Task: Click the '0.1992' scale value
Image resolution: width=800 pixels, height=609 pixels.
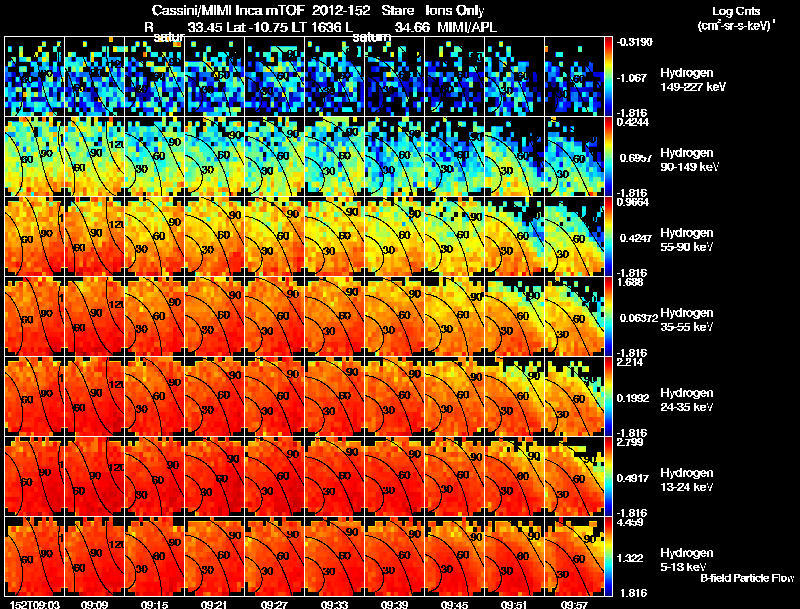Action: point(633,398)
